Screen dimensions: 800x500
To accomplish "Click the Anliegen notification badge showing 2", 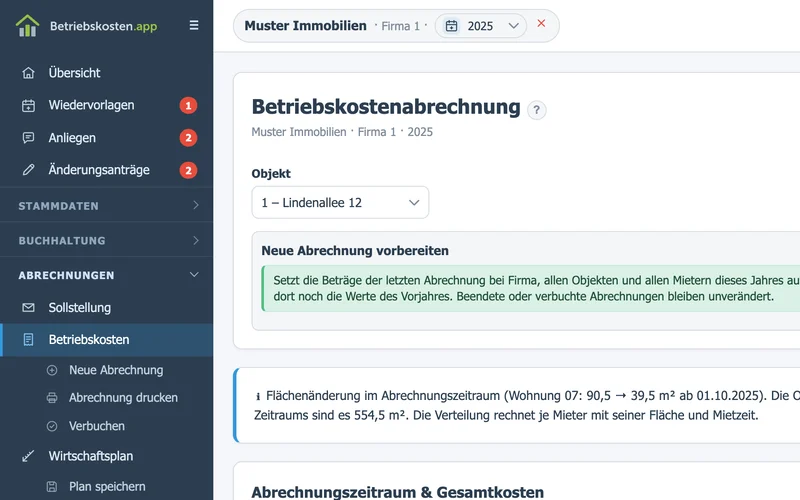I will pyautogui.click(x=188, y=138).
